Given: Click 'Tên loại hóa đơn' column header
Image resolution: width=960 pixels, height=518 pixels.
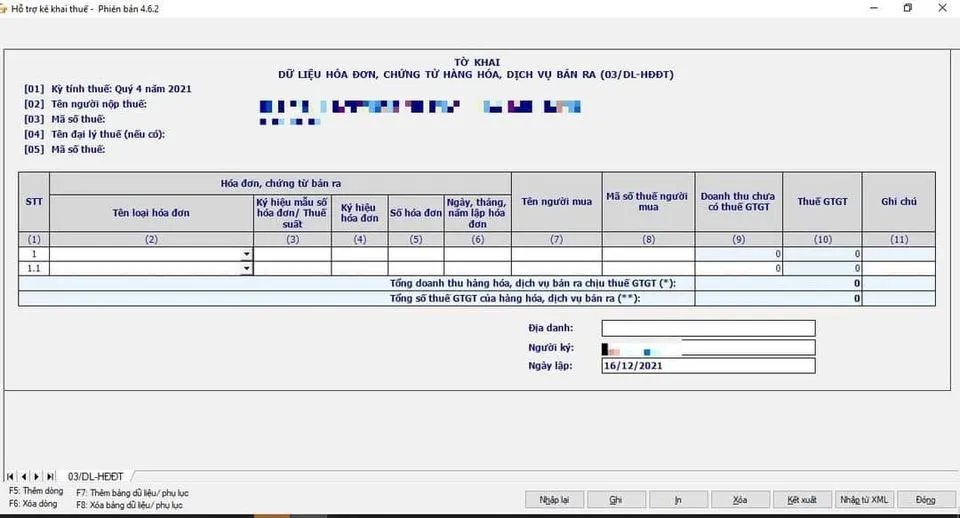Looking at the screenshot, I should tap(151, 213).
